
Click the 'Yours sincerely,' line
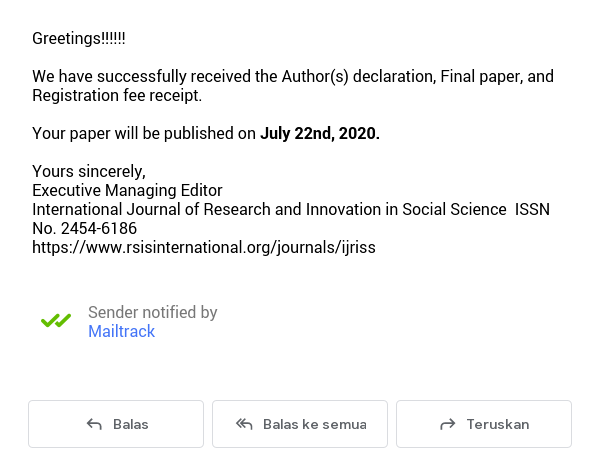(89, 171)
